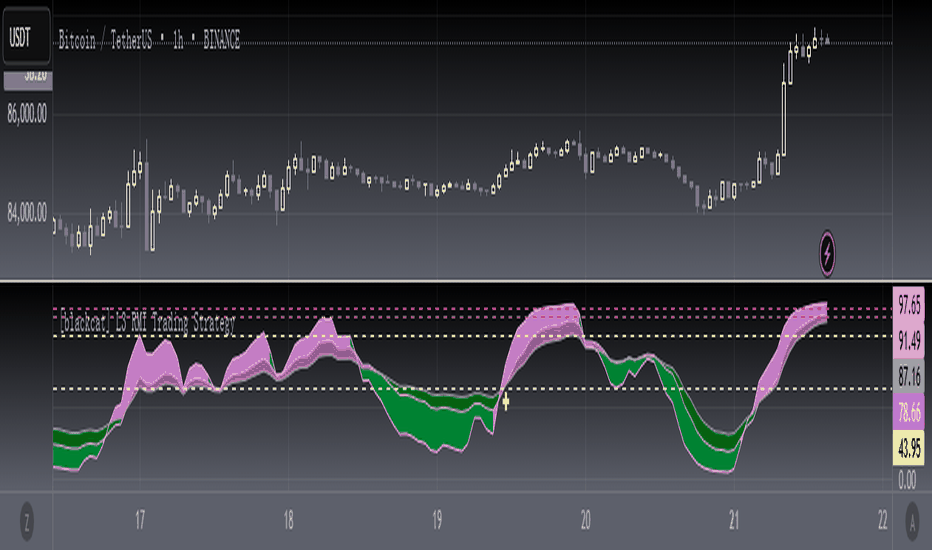Click date 21 on time axis
The image size is (932, 550).
[734, 520]
